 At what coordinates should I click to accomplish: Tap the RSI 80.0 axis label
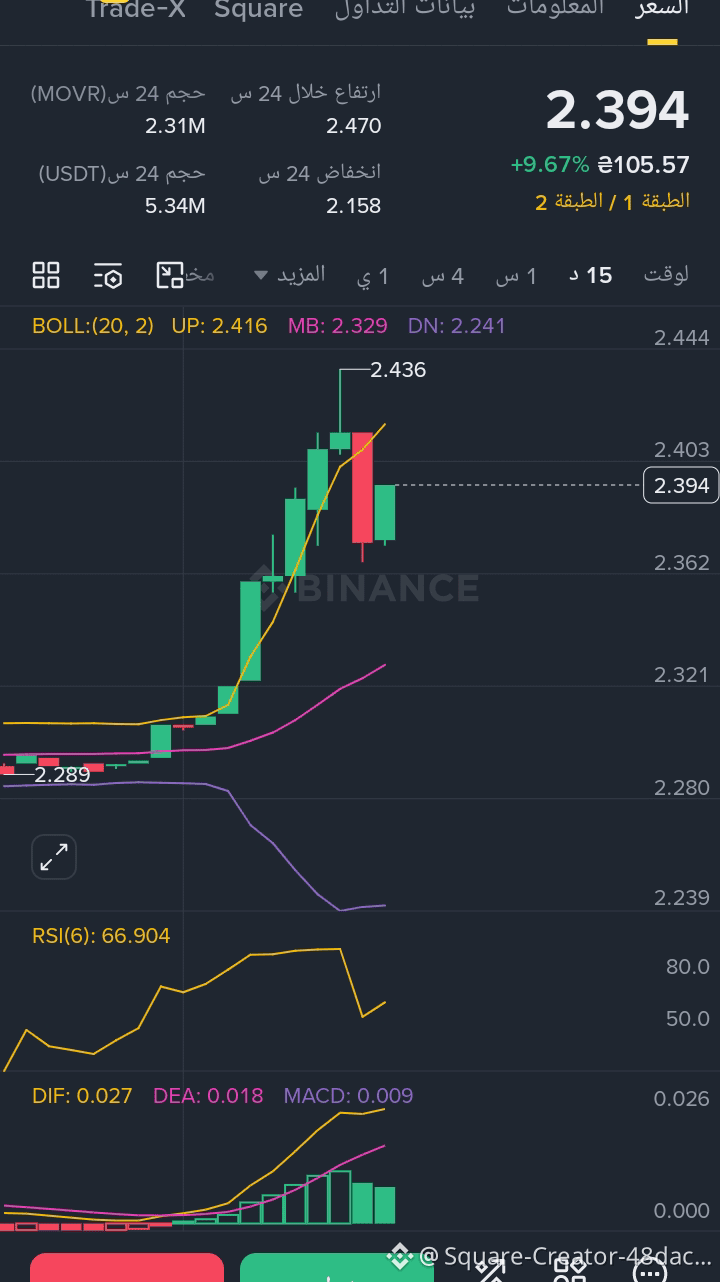(687, 967)
